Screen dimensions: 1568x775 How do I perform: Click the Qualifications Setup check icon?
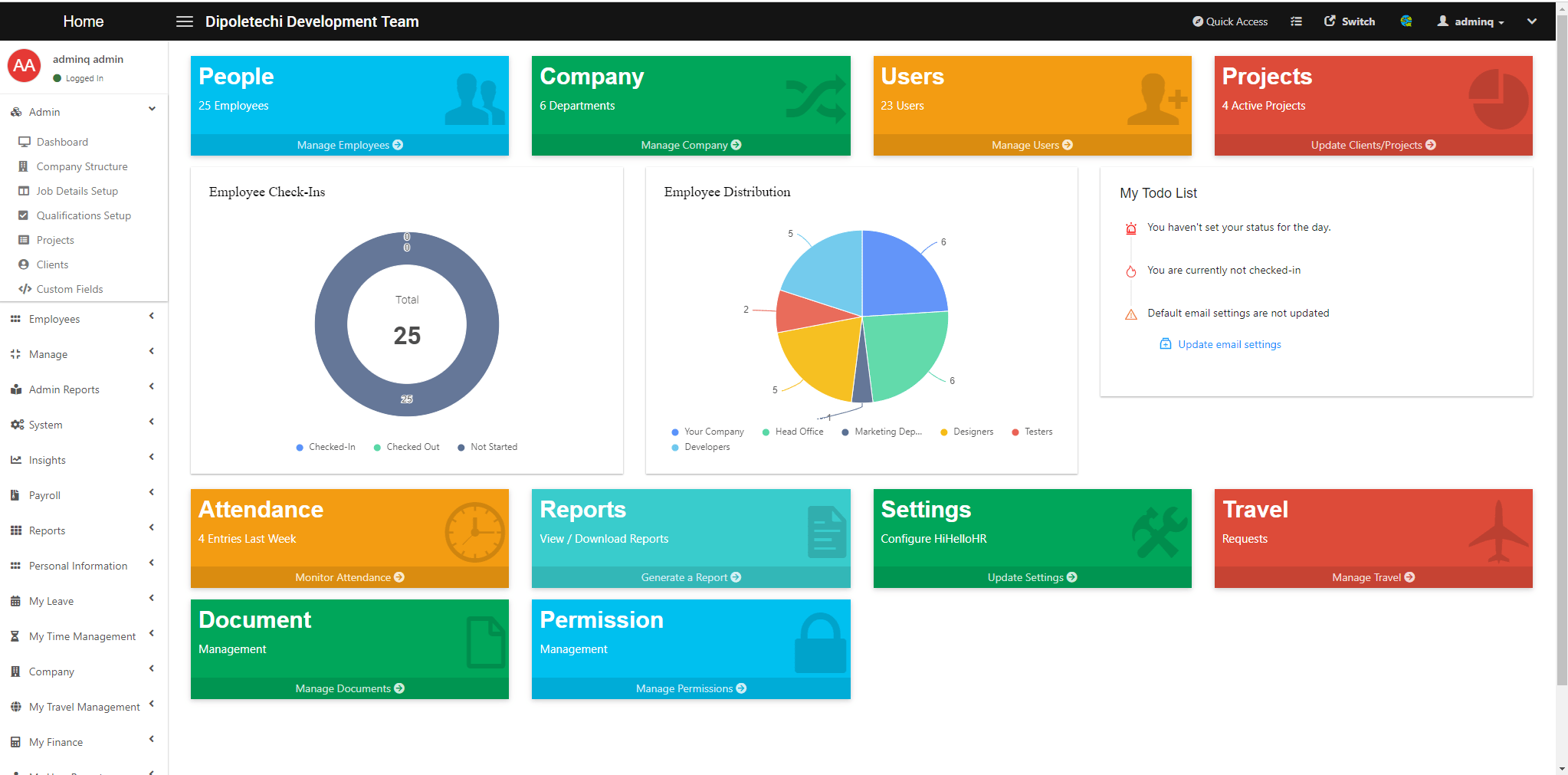24,215
